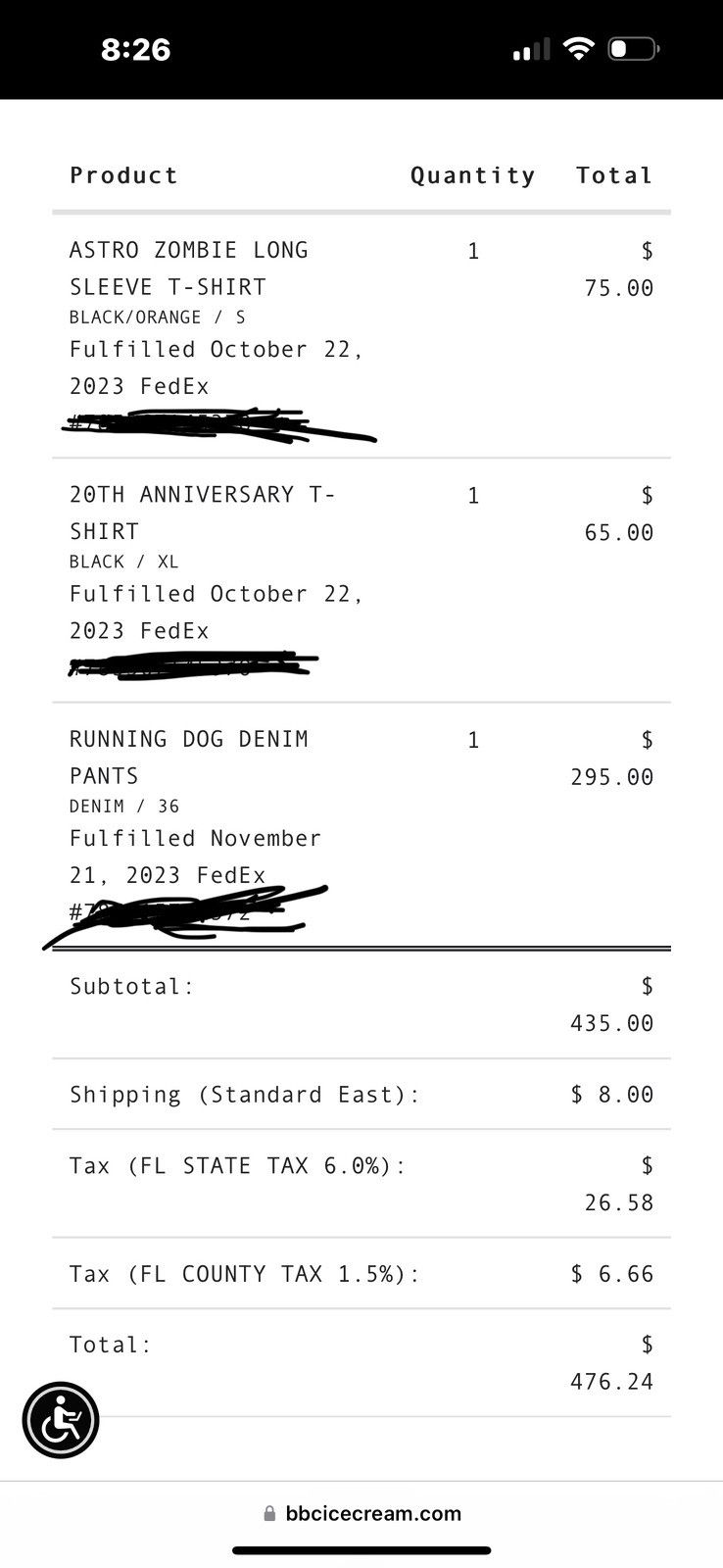Select the Total column header
The image size is (723, 1568).
[614, 175]
